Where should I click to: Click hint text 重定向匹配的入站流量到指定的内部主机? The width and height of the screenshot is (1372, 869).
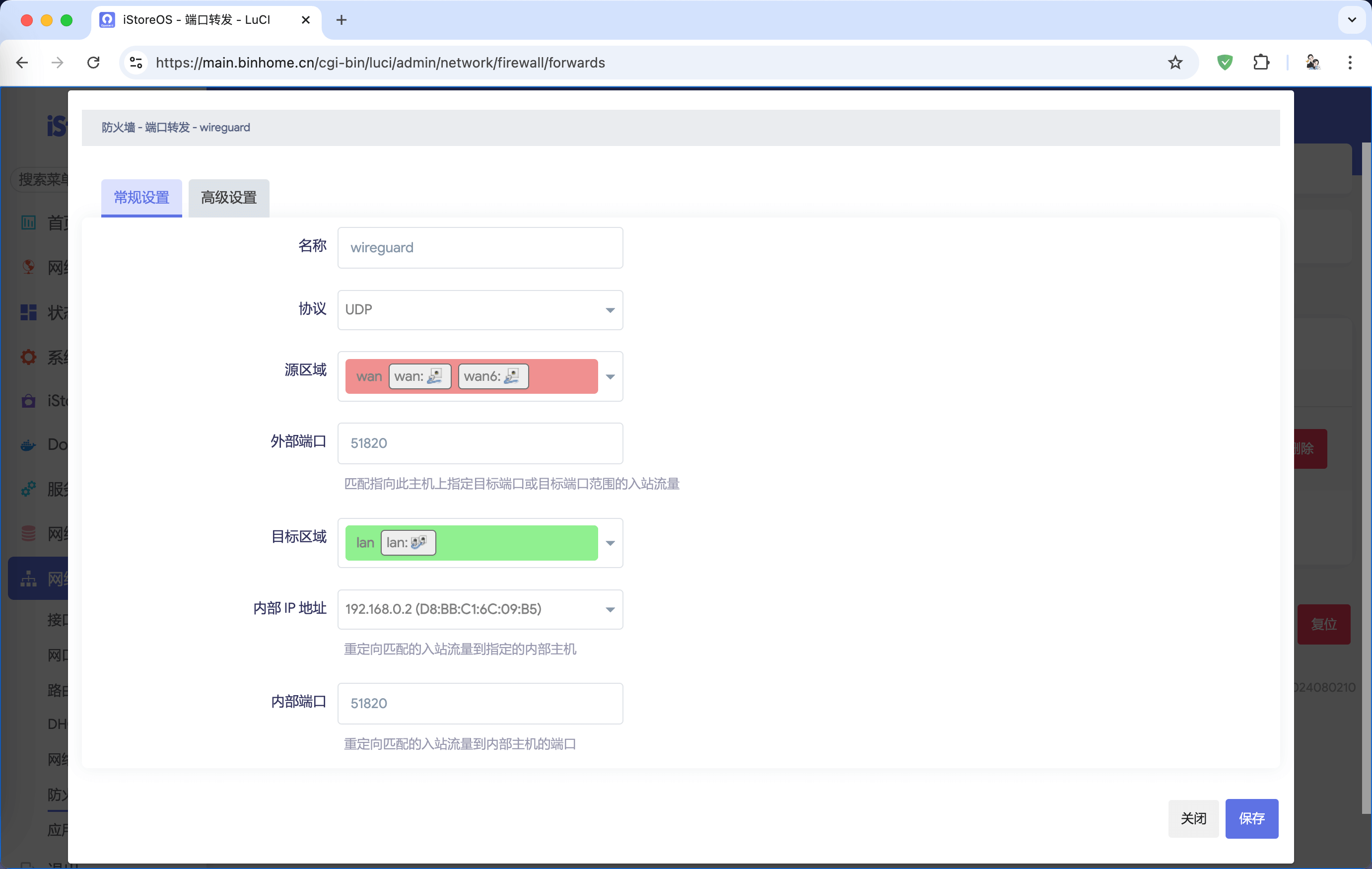pyautogui.click(x=460, y=649)
